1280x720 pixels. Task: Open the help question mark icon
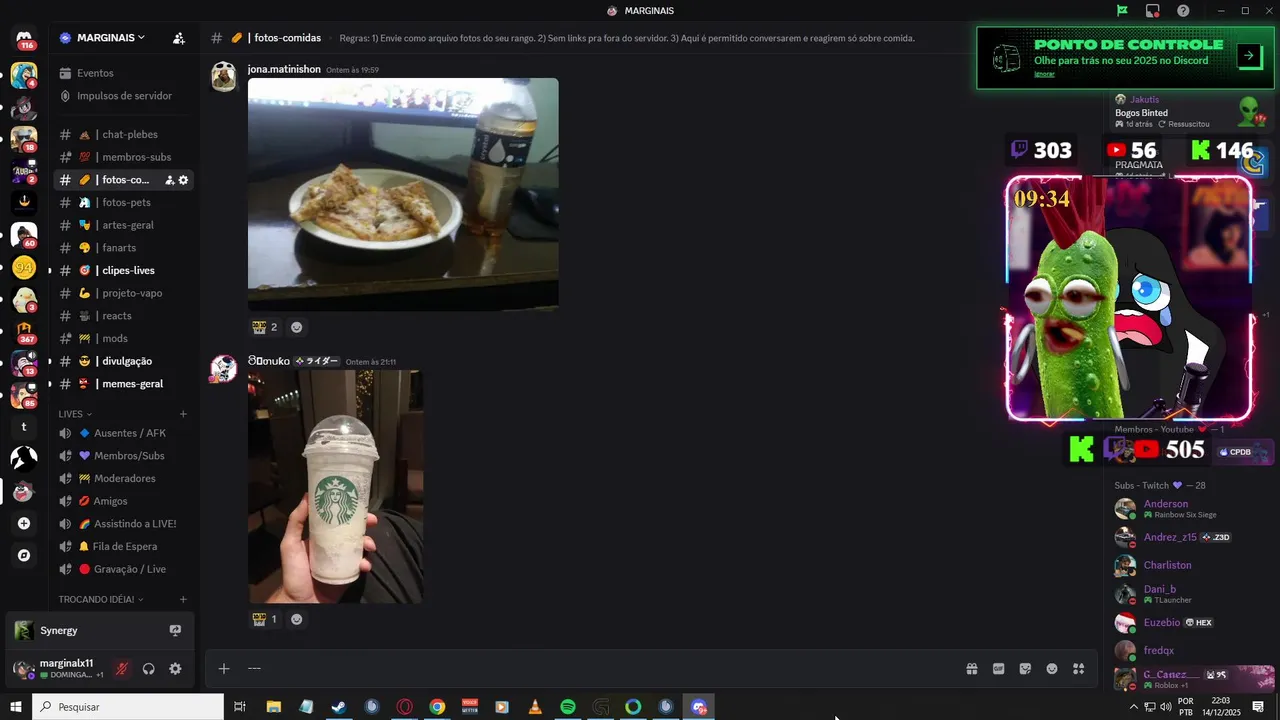pyautogui.click(x=1183, y=11)
